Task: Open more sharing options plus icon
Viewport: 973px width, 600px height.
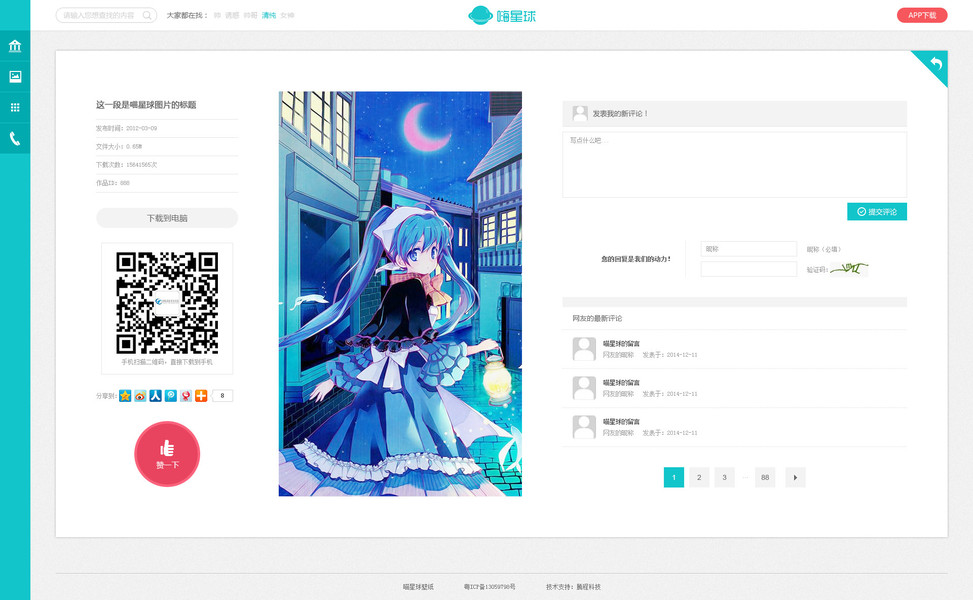Action: [x=201, y=396]
